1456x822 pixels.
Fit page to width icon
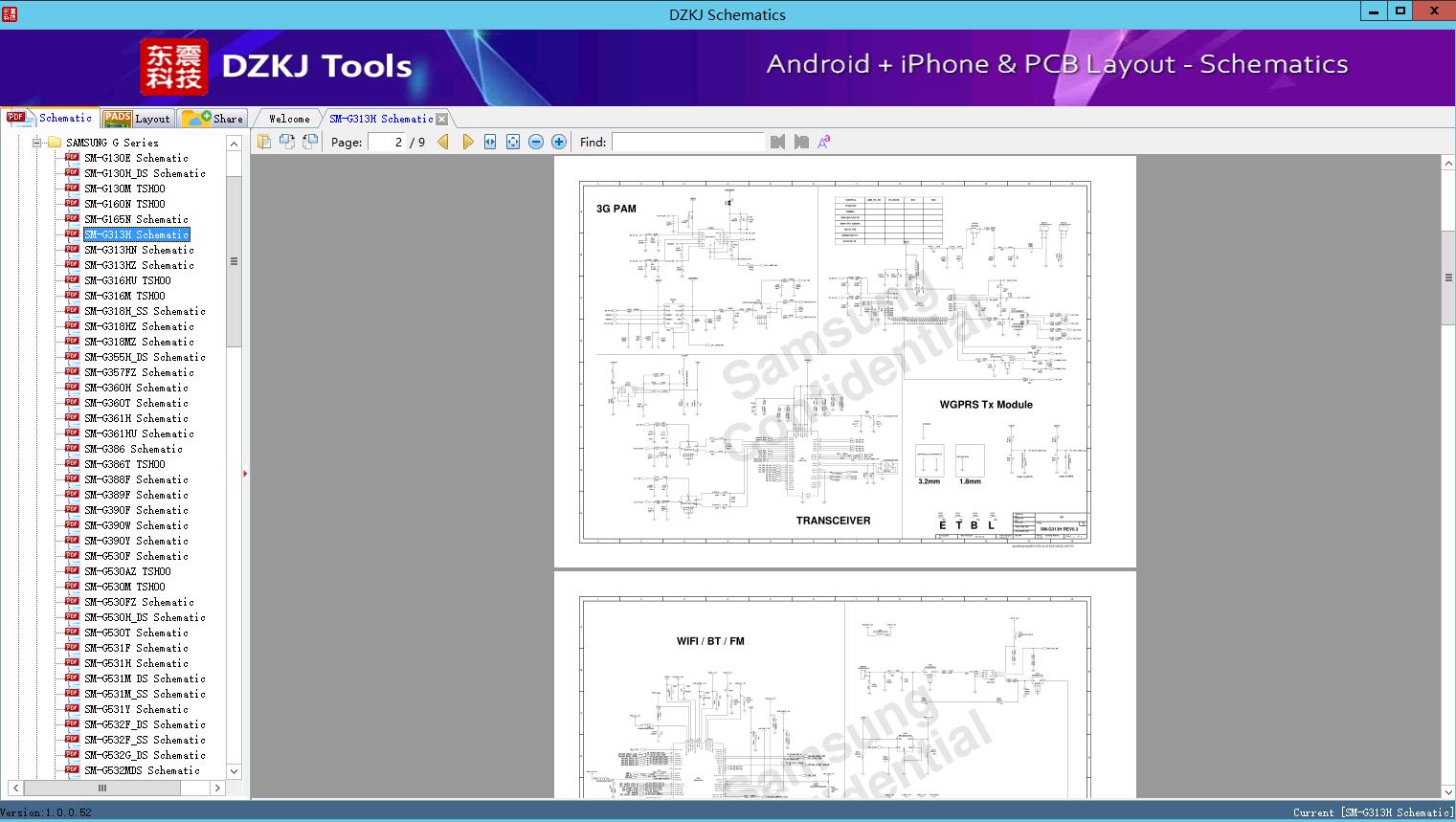click(x=490, y=142)
